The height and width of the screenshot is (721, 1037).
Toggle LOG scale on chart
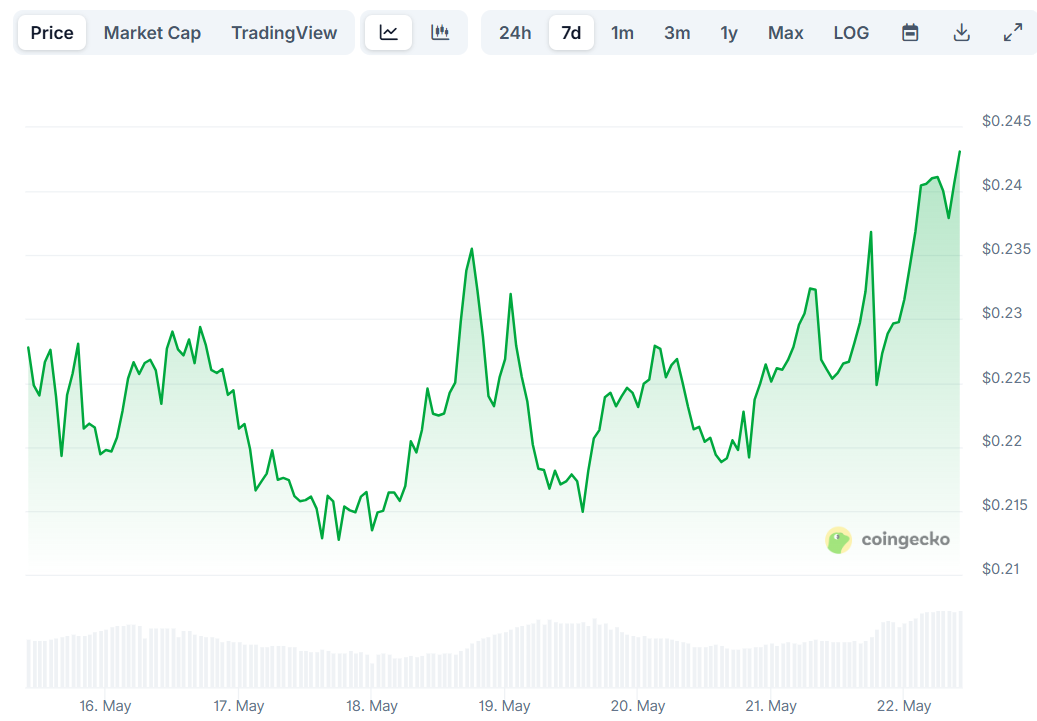click(x=851, y=33)
